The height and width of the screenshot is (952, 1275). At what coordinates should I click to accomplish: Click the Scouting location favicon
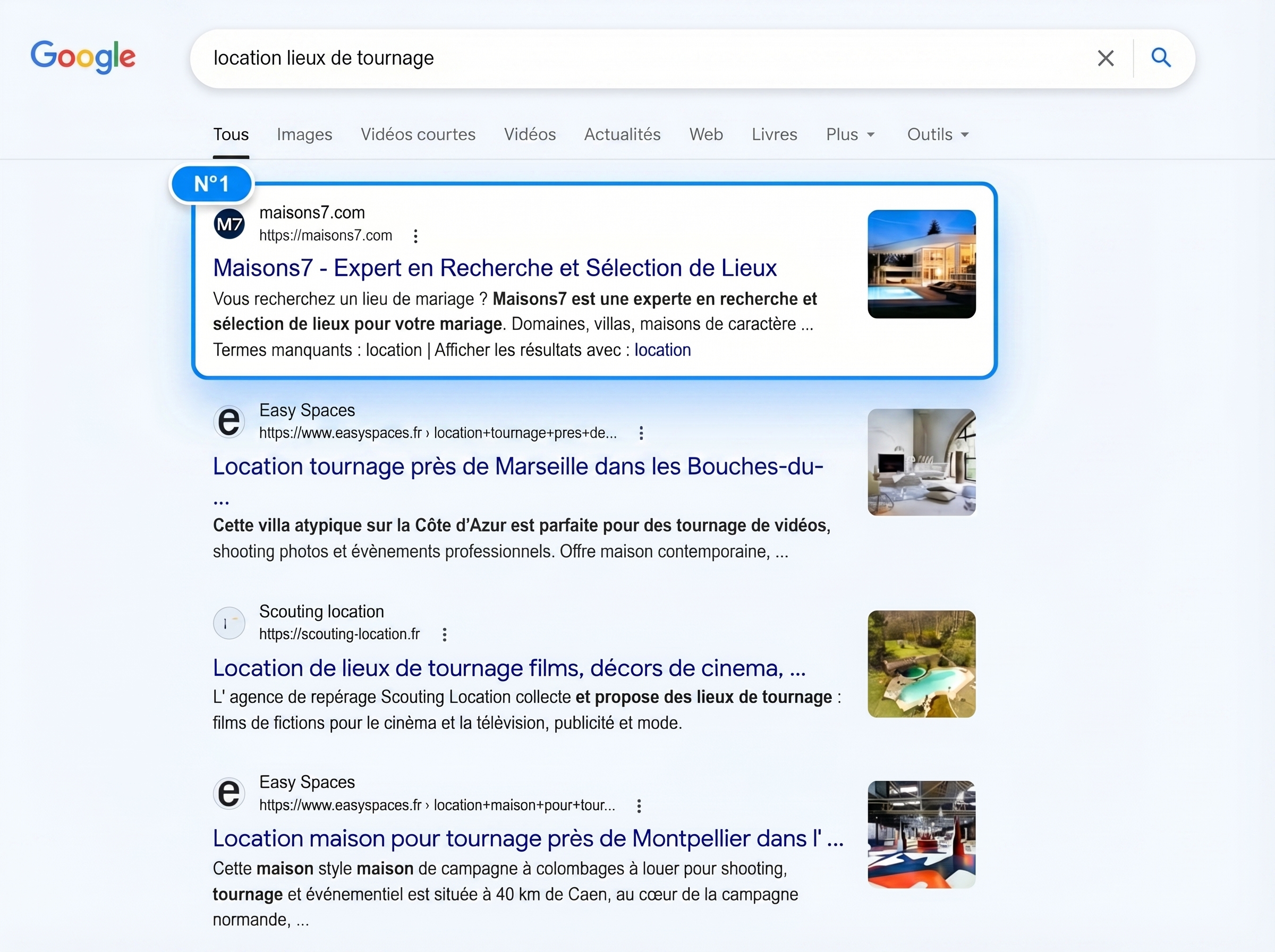click(x=229, y=623)
